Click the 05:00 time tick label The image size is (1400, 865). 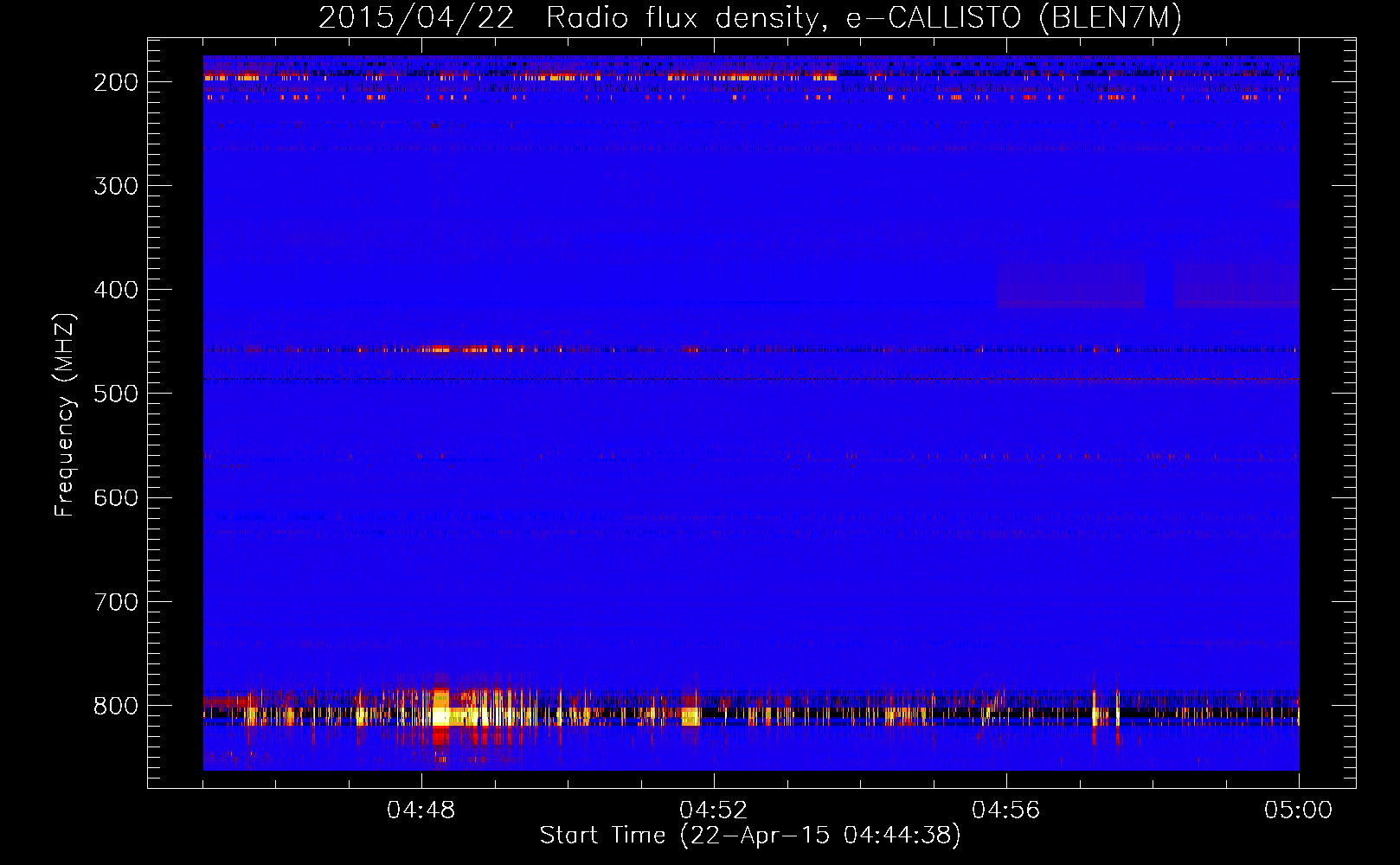coord(1298,810)
